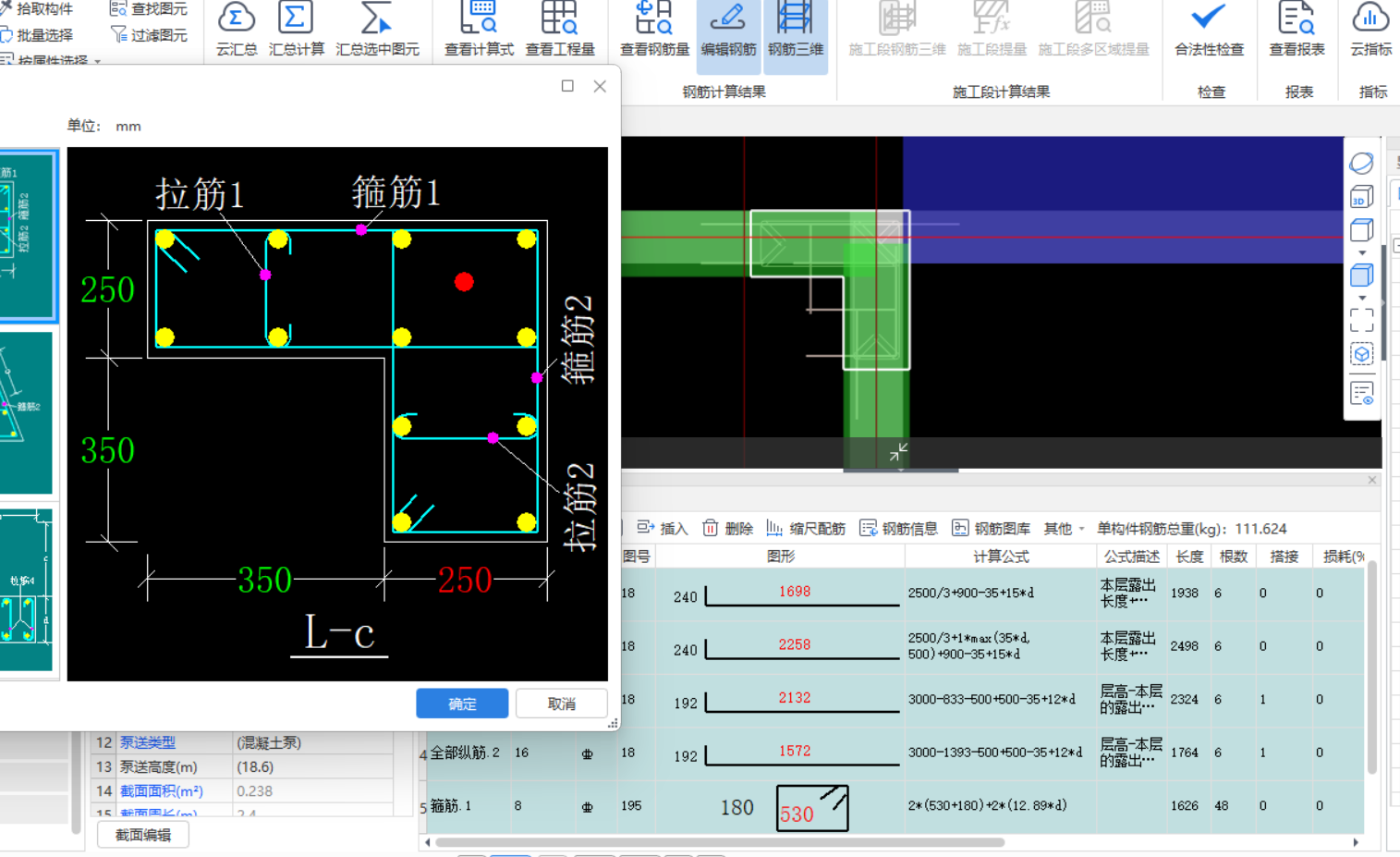Screen dimensions: 1400x857
Task: Collapse the 3D viewport using the shrink arrows
Action: point(898,451)
